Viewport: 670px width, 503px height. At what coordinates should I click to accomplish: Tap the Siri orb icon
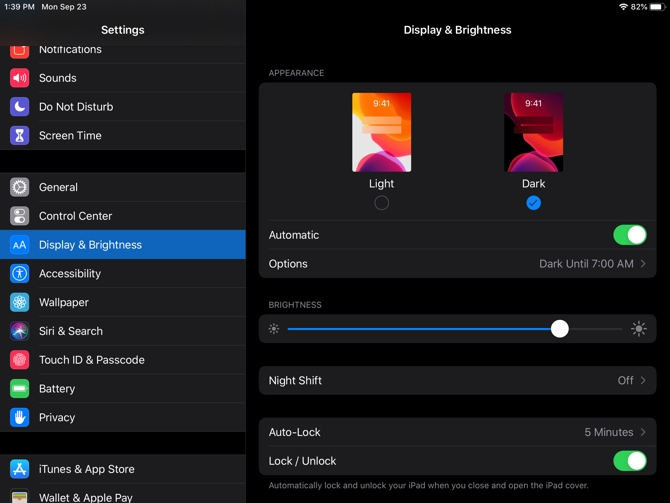pyautogui.click(x=20, y=331)
